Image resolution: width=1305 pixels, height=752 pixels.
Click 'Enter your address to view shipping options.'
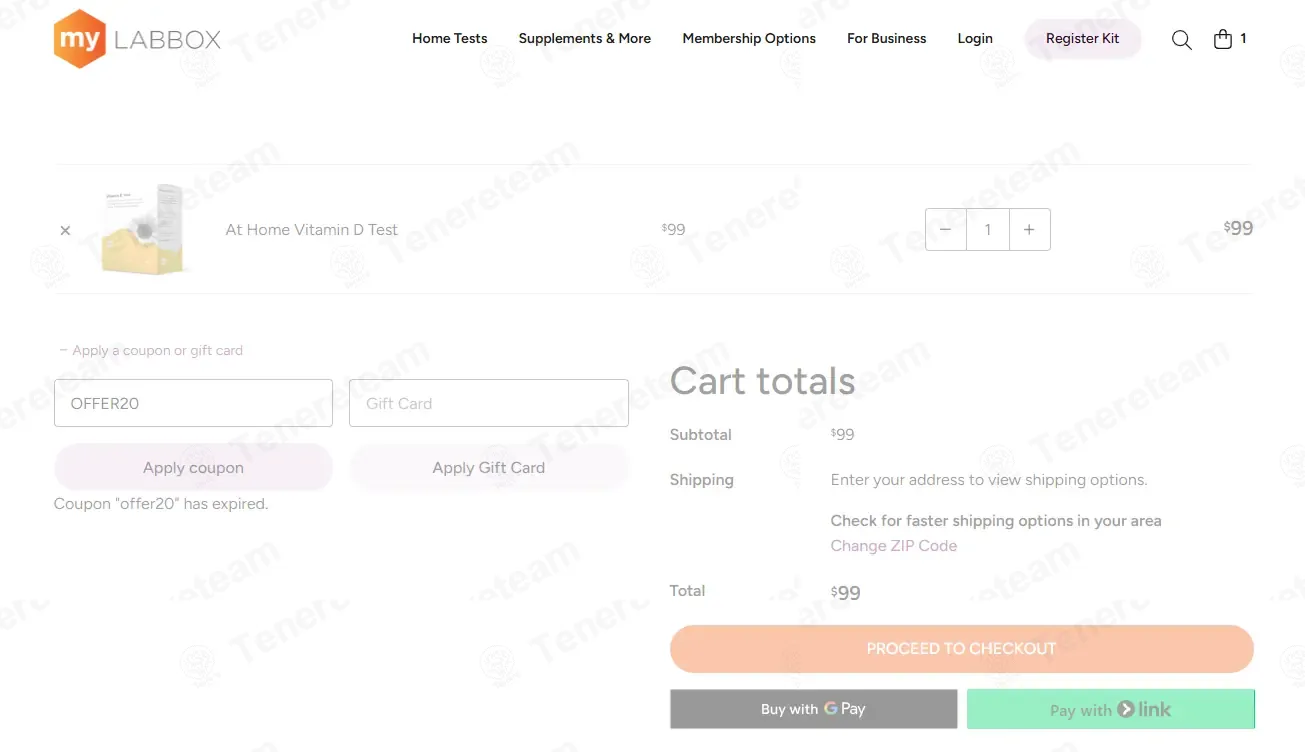(989, 480)
